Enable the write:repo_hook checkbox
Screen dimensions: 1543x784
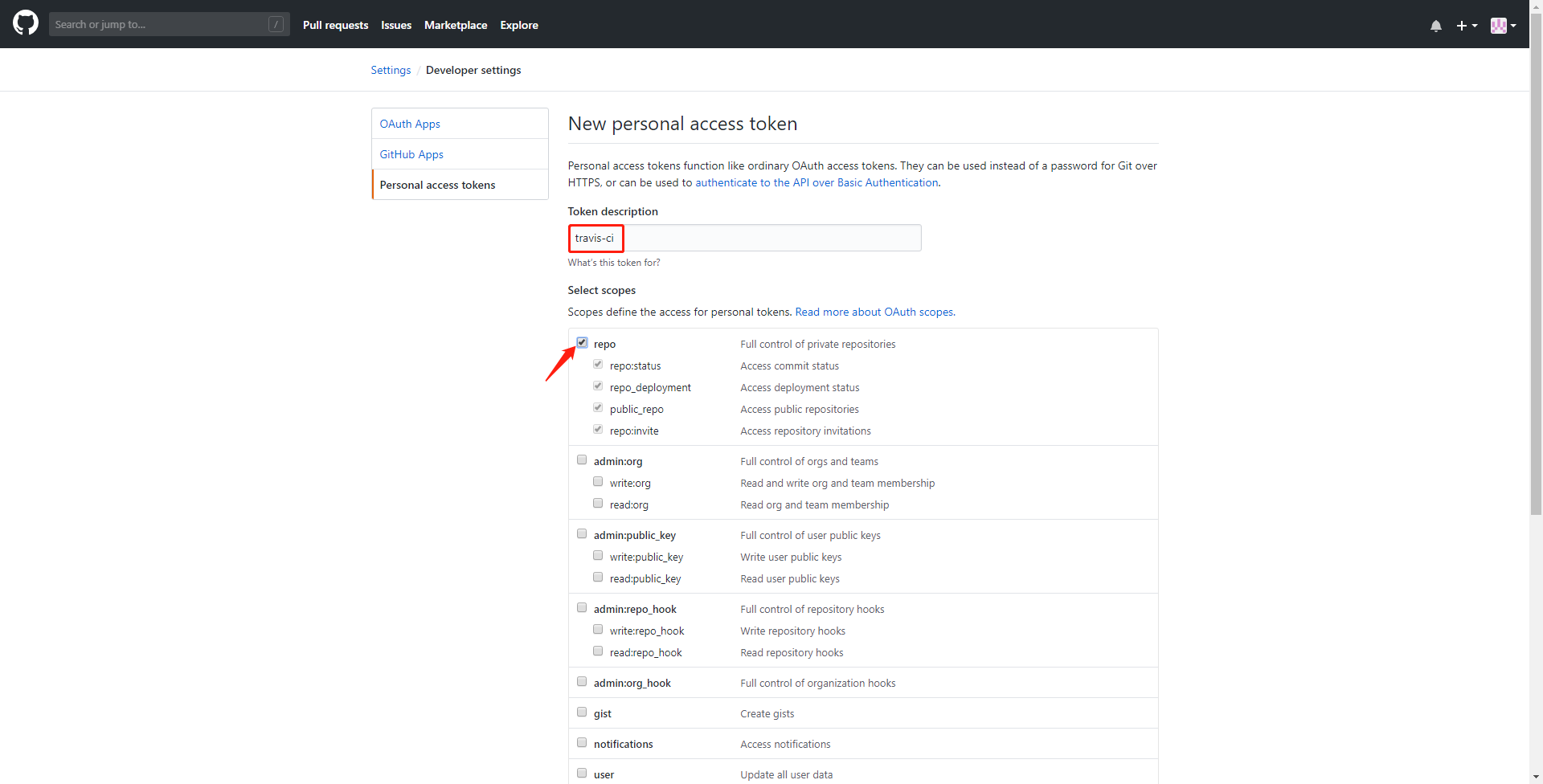(598, 630)
